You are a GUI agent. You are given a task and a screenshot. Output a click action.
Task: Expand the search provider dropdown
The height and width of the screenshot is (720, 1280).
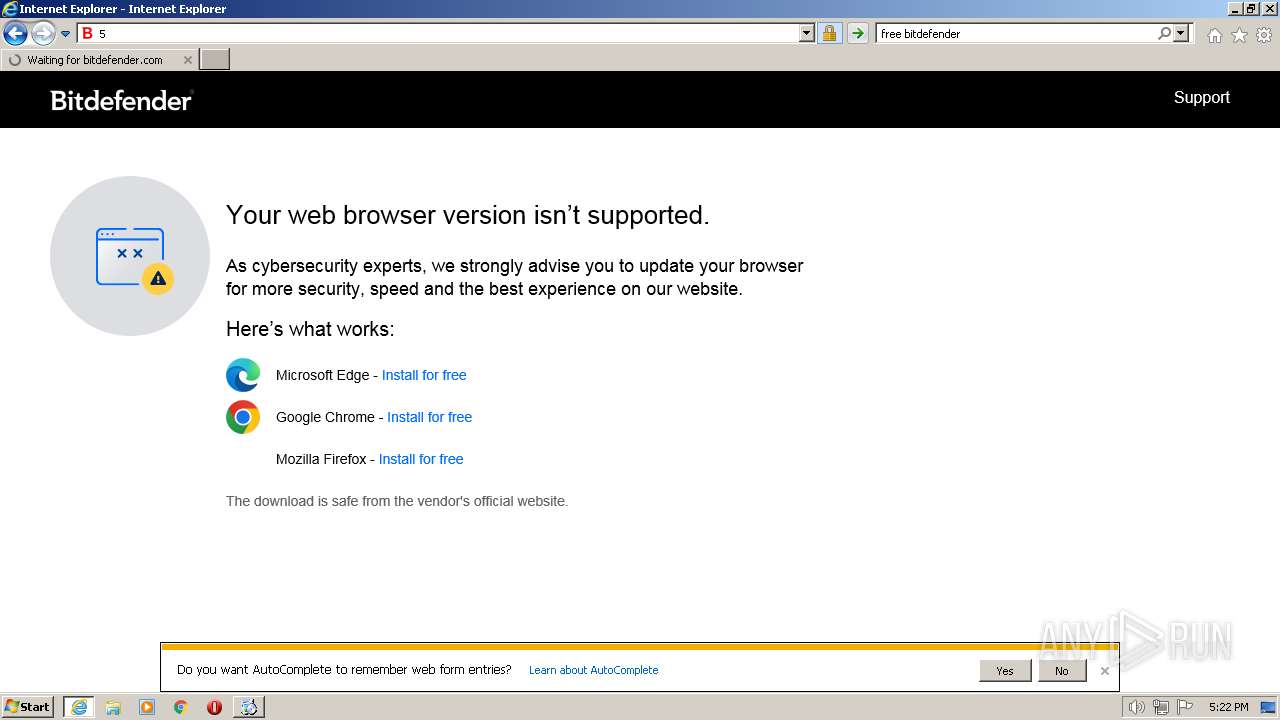coord(1181,34)
